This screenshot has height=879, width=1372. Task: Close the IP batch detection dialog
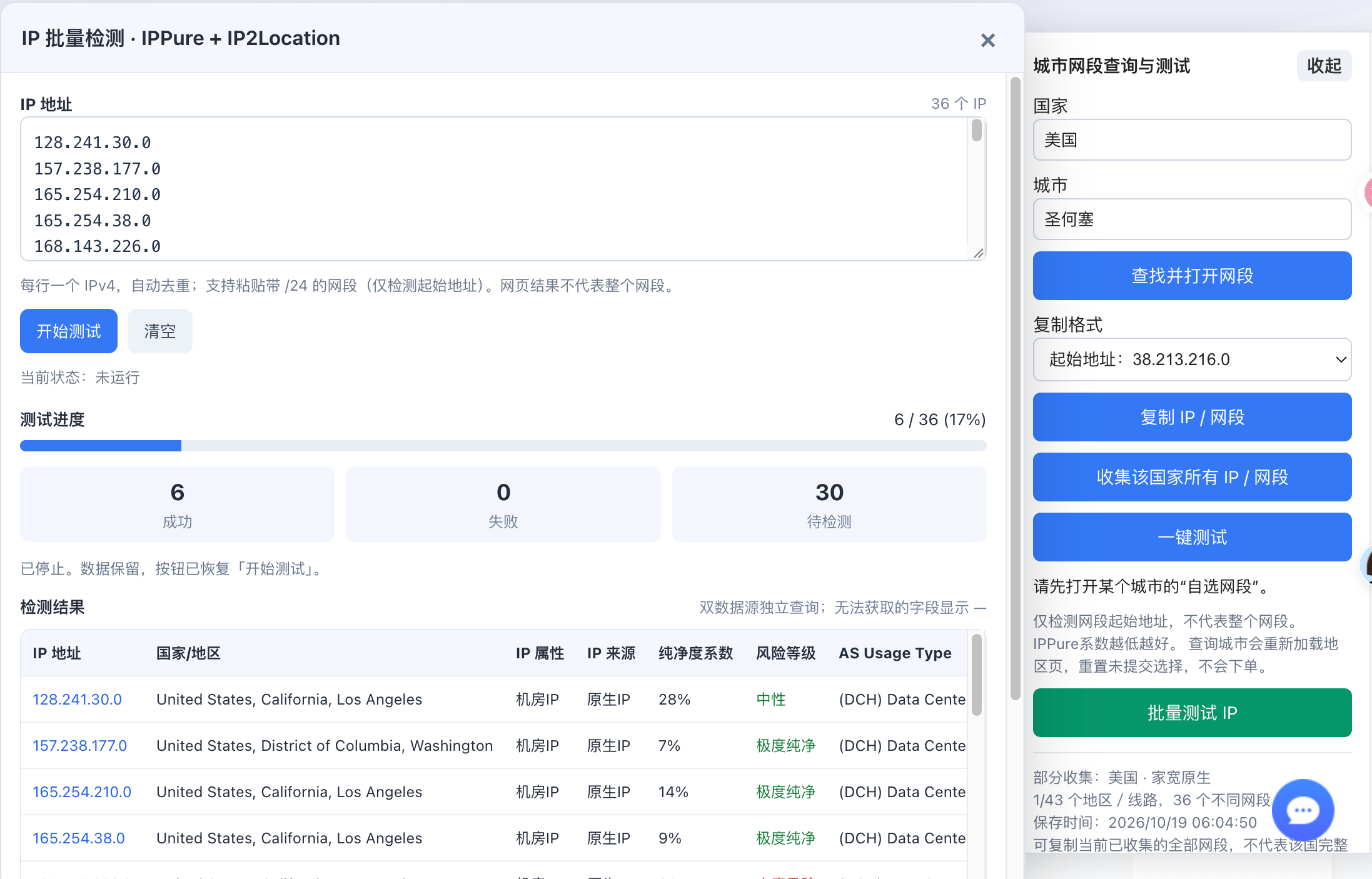tap(987, 41)
